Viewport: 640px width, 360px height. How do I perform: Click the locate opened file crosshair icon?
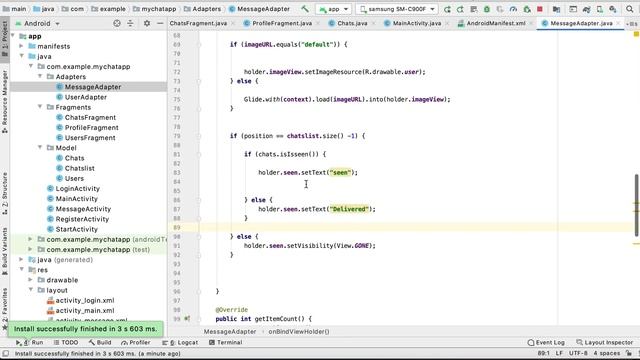117,24
